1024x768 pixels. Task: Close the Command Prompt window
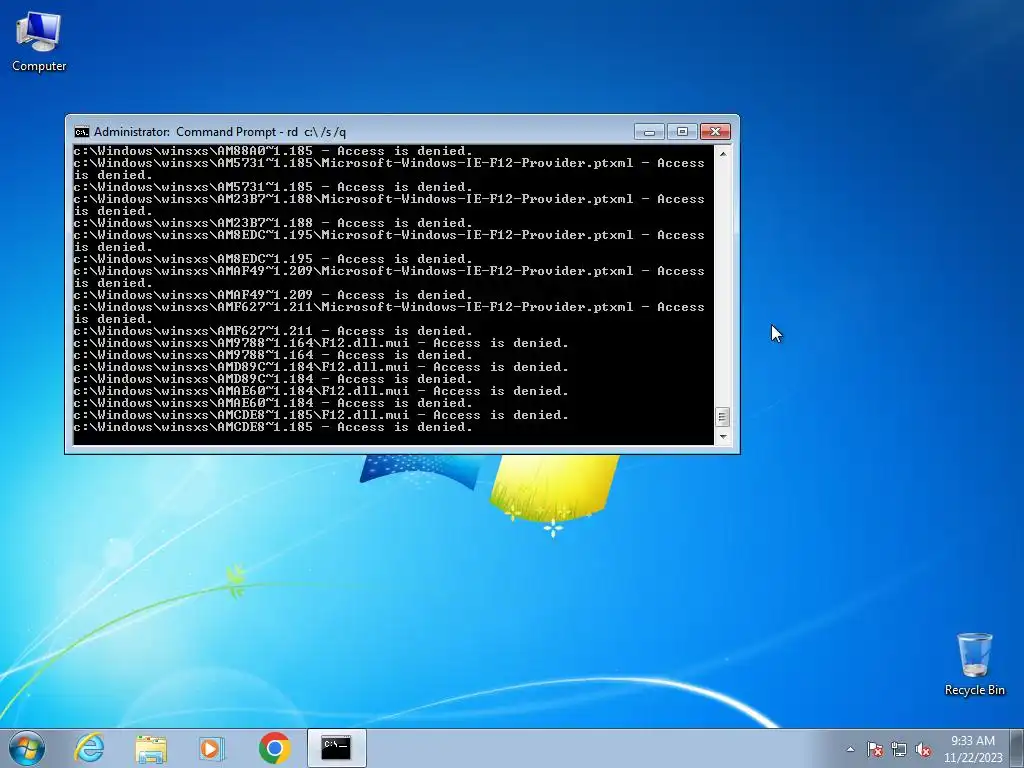point(715,132)
